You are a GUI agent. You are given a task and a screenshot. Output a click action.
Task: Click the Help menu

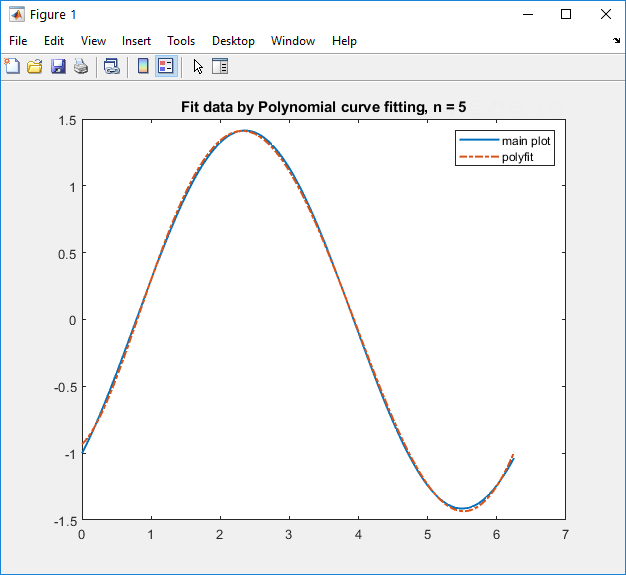click(x=344, y=41)
